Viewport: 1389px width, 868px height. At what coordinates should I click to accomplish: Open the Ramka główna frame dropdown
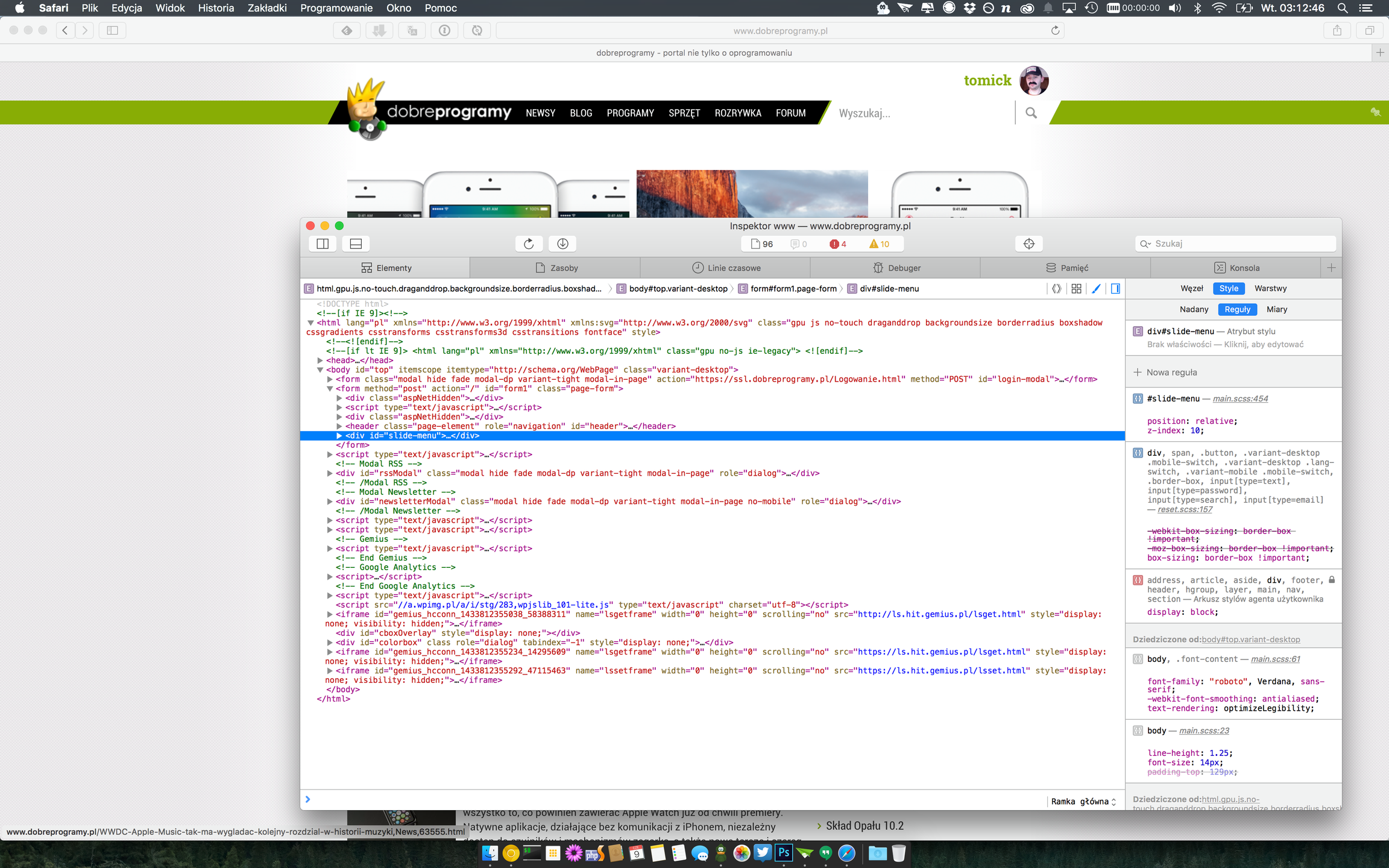pyautogui.click(x=1083, y=802)
